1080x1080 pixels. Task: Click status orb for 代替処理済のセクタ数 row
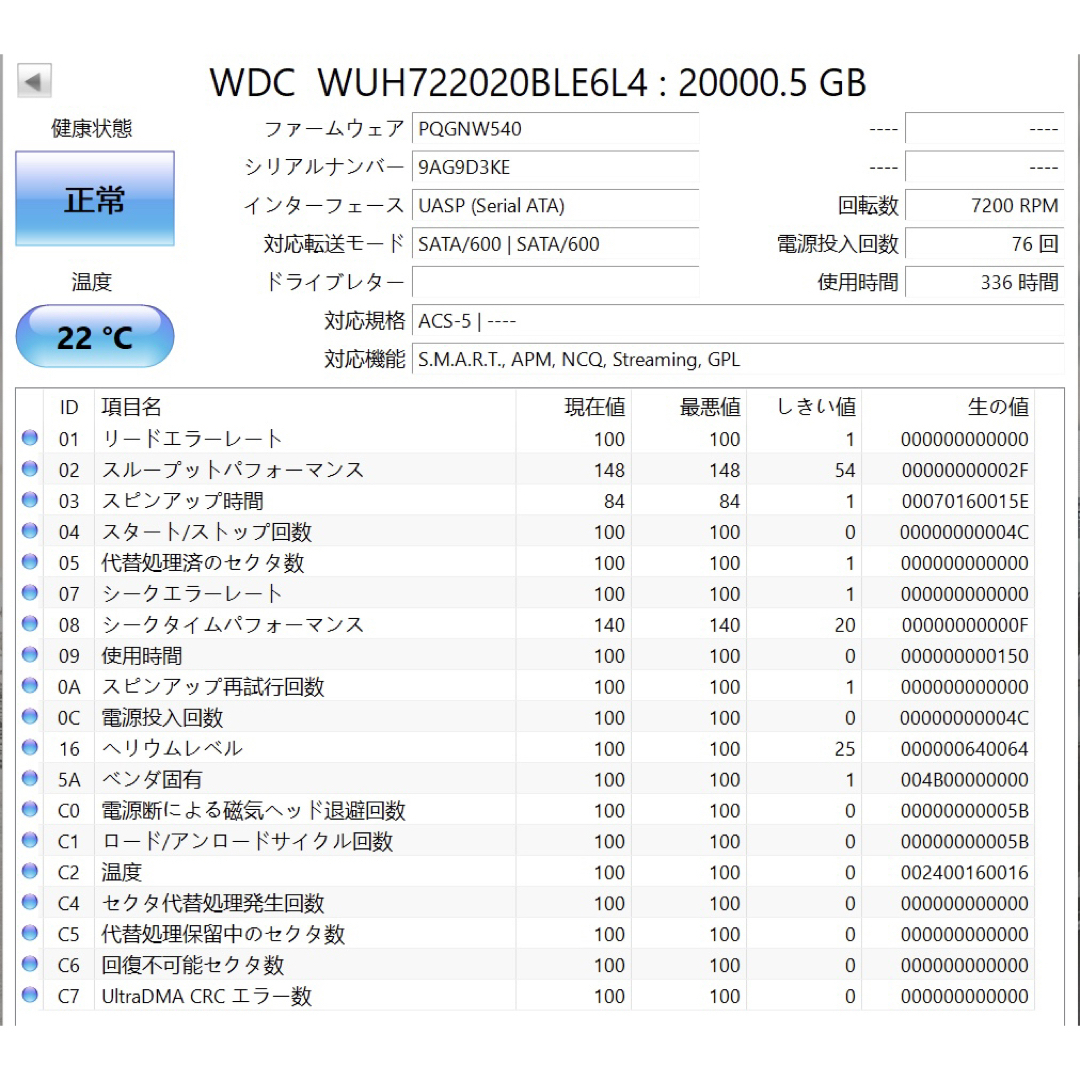tap(30, 562)
